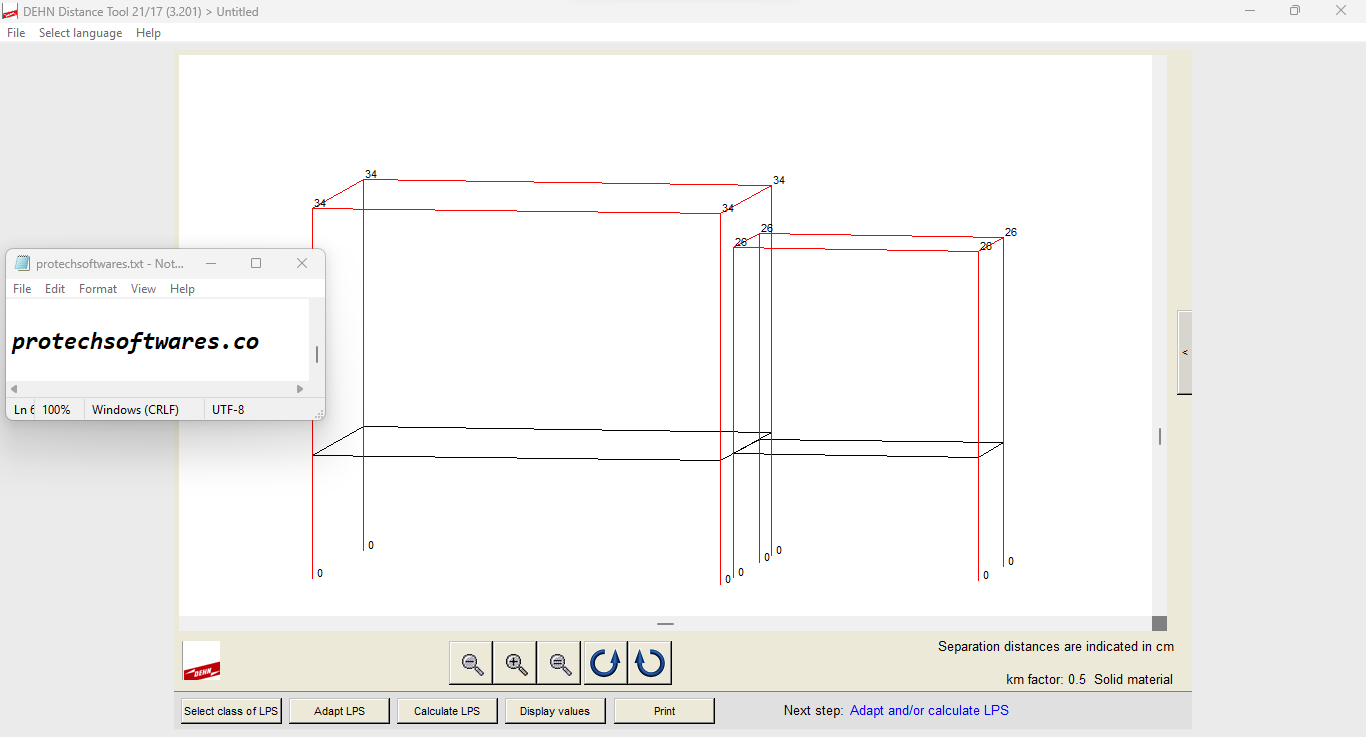Viewport: 1366px width, 737px height.
Task: Minimize the Notepad window
Action: [x=211, y=263]
